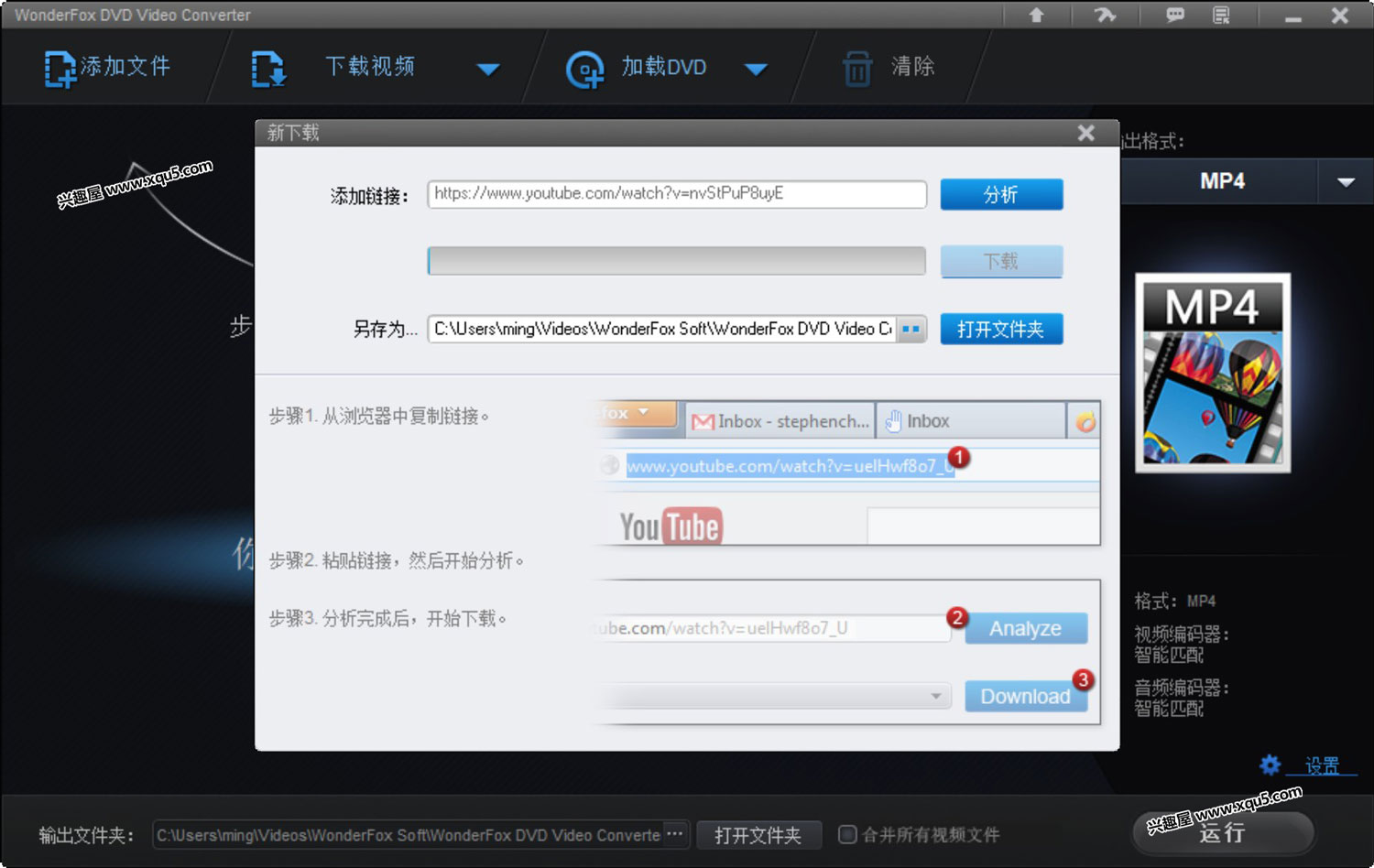Viewport: 1374px width, 868px height.
Task: Click 步骤3 start download instruction text
Action: tap(387, 619)
